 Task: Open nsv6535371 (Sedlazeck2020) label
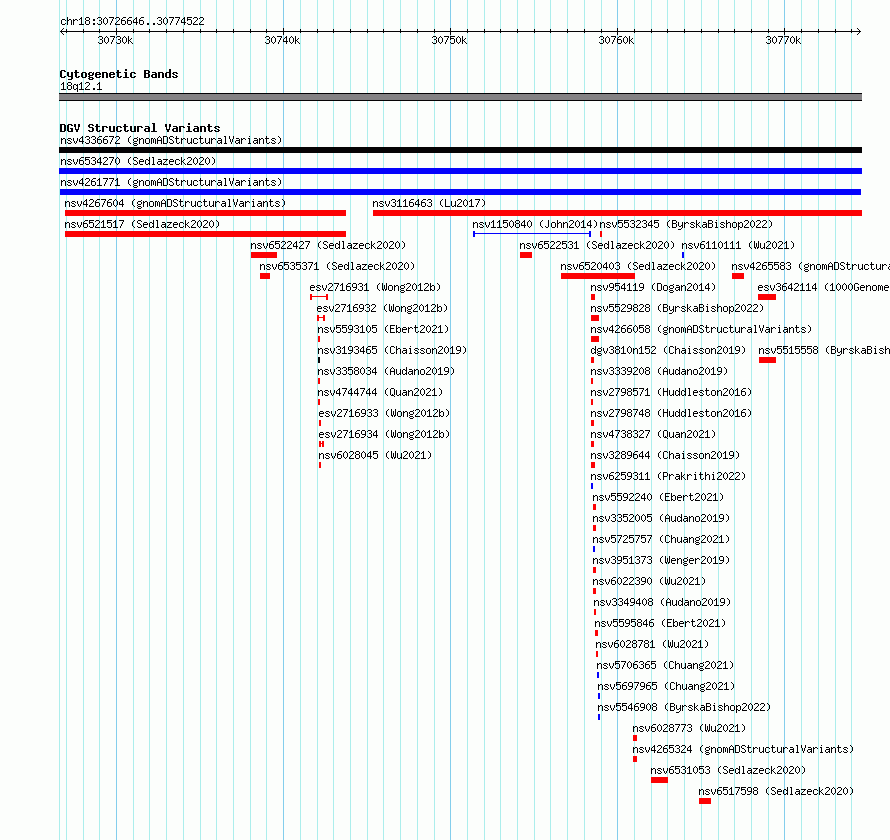tap(337, 266)
